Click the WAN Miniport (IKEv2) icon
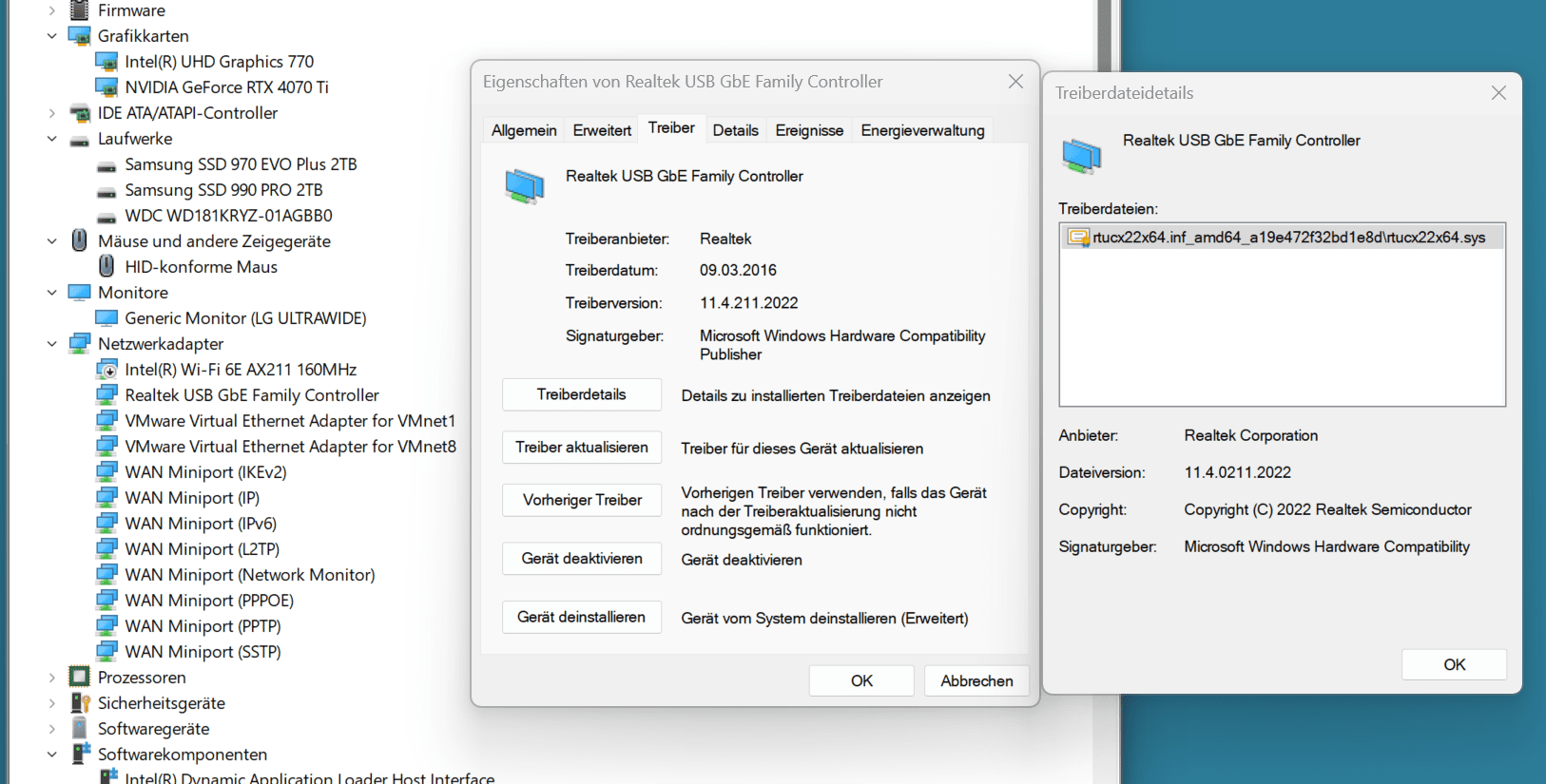 (x=106, y=472)
